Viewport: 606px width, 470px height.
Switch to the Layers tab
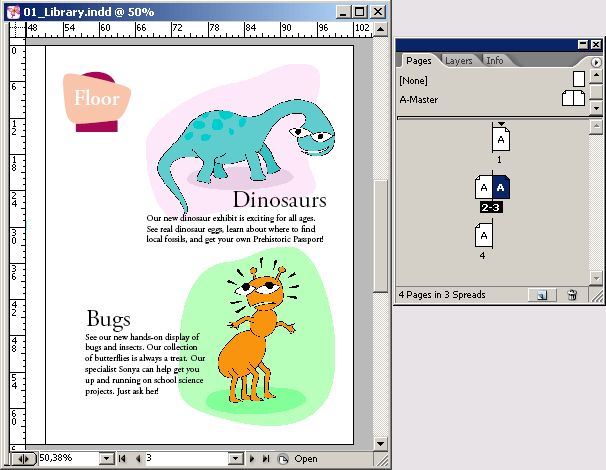point(458,61)
